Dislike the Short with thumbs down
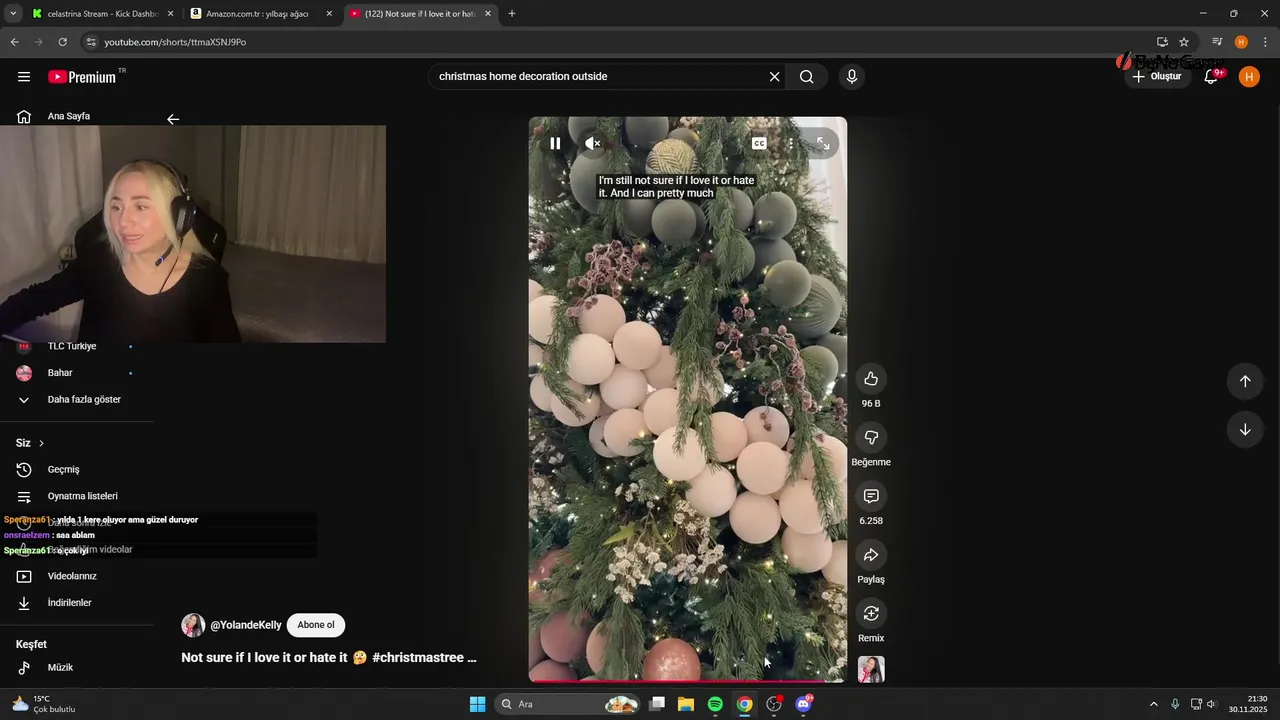 click(871, 437)
